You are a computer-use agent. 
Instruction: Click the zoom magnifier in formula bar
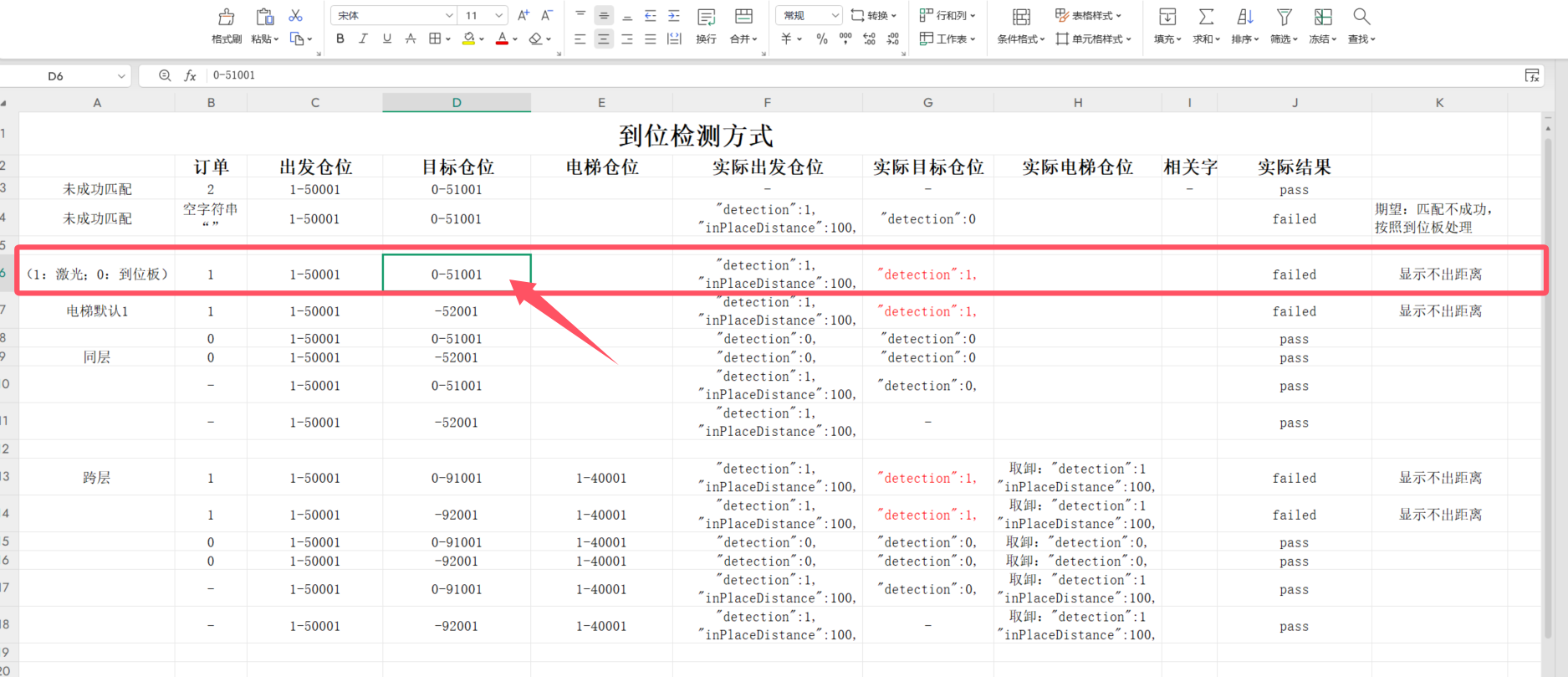(165, 75)
